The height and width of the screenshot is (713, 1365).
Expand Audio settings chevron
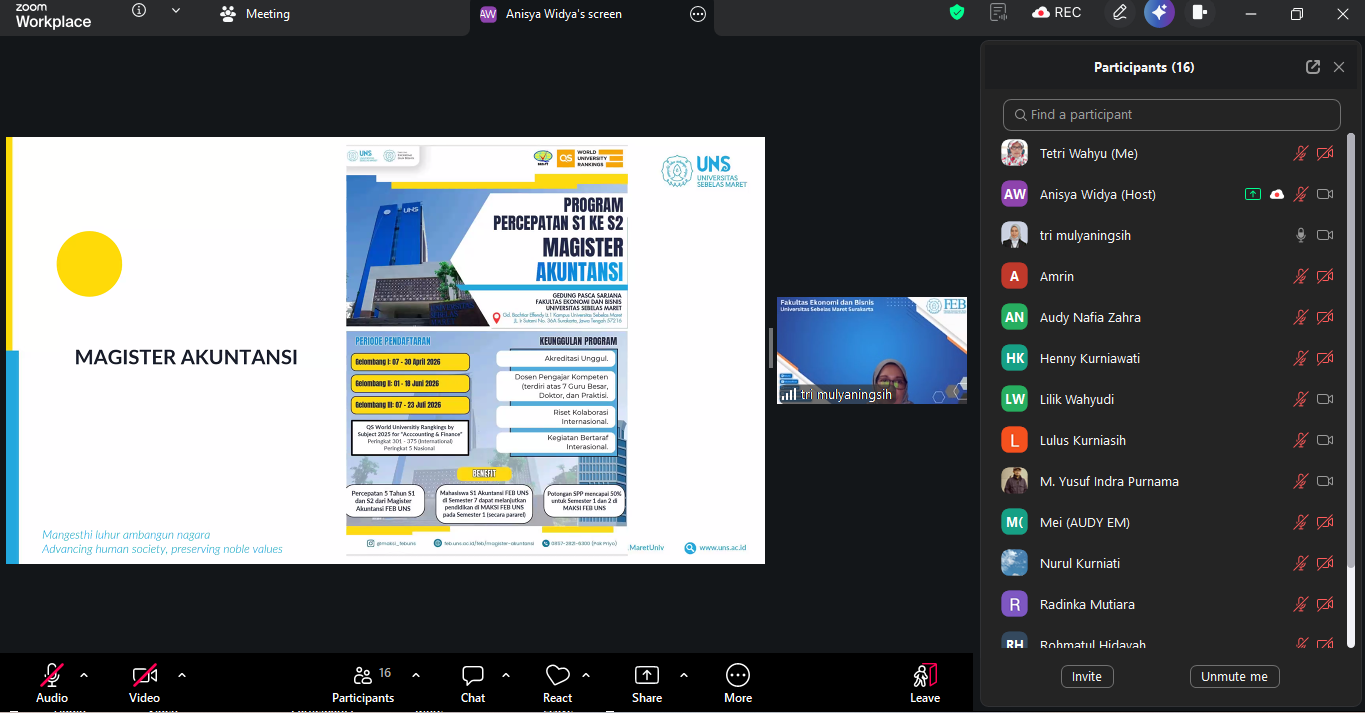[x=84, y=675]
